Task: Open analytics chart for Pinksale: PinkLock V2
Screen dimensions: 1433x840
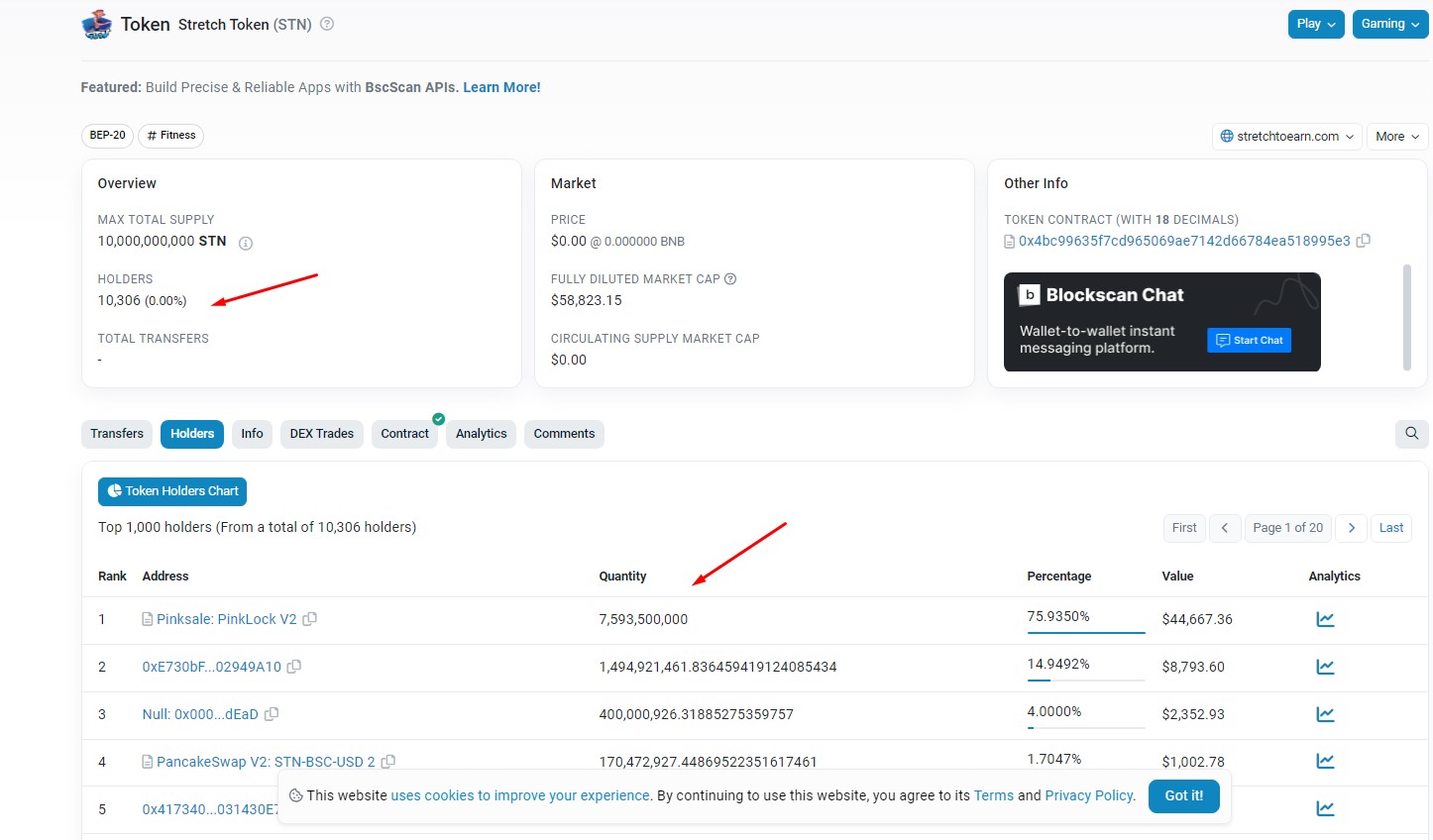Action: [1325, 619]
